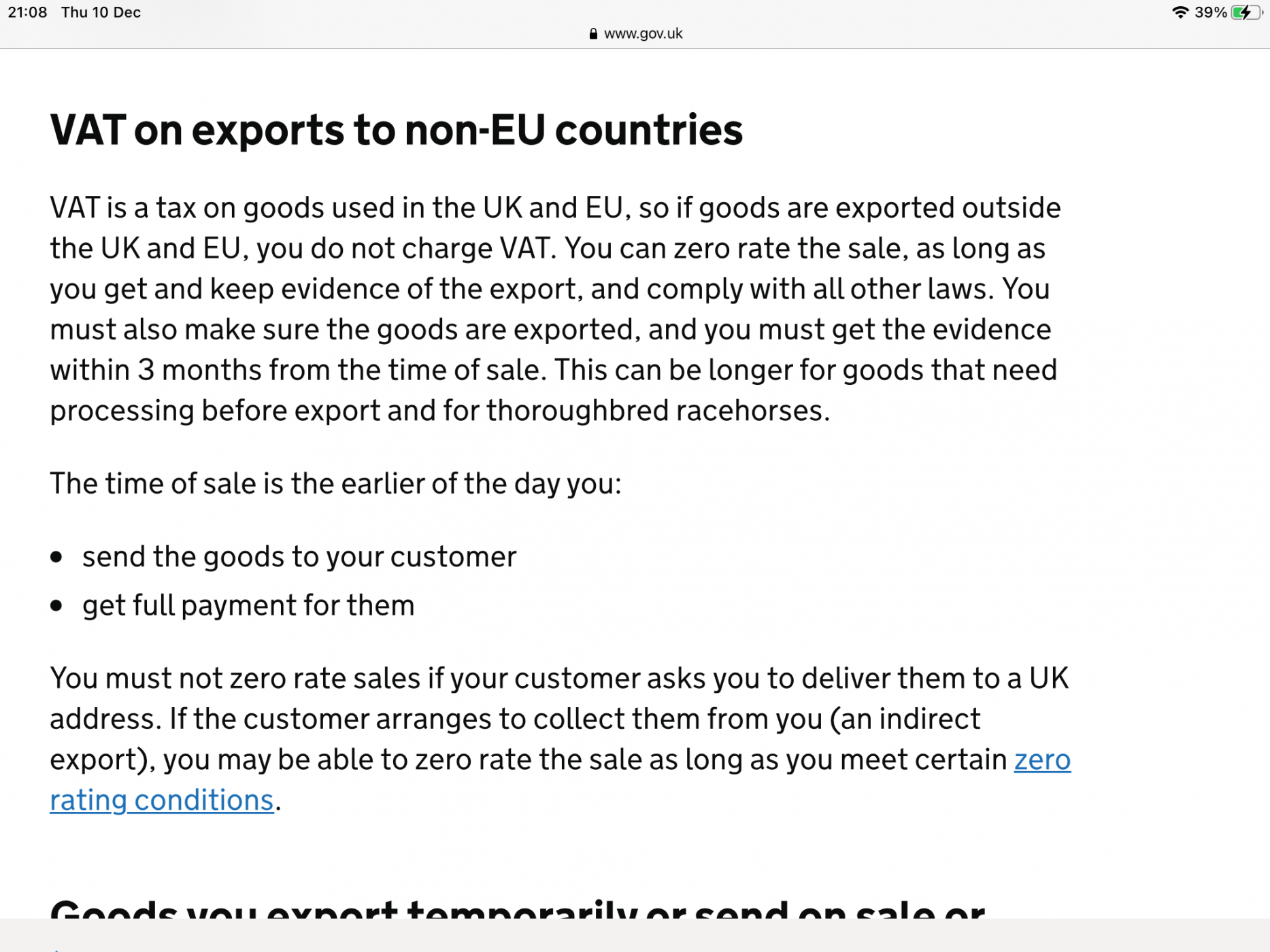Tap the grey bar at page bottom
The width and height of the screenshot is (1270, 952).
click(635, 935)
